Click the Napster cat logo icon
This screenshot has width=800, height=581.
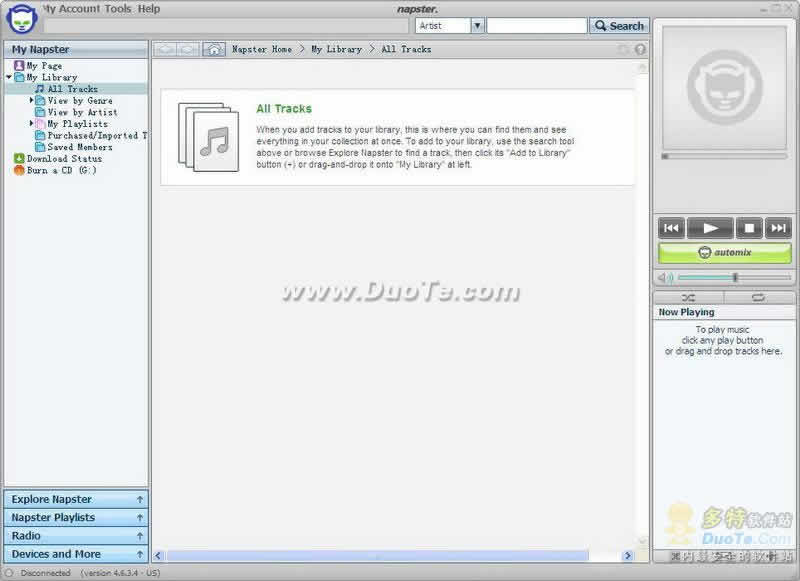click(21, 19)
